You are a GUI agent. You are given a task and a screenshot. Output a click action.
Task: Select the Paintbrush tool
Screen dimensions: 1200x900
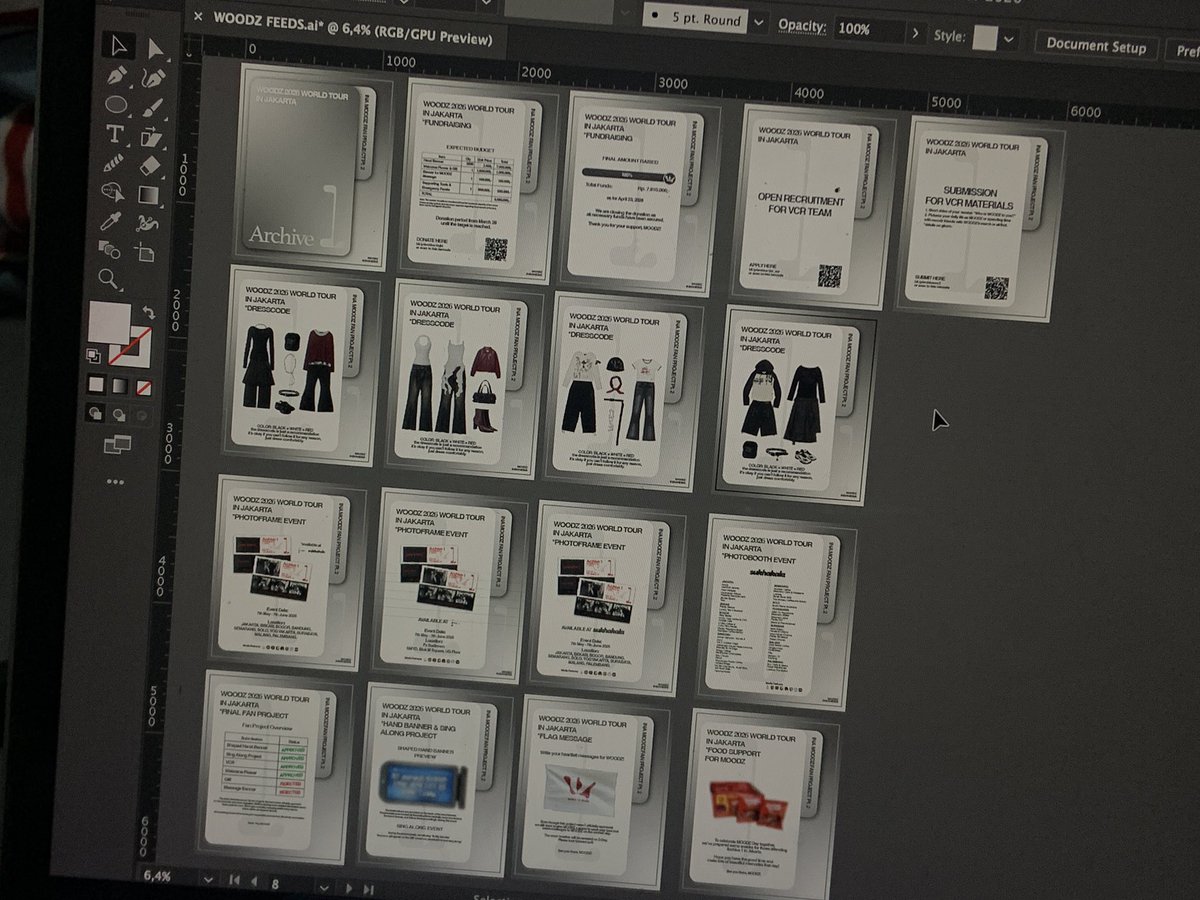coord(152,107)
